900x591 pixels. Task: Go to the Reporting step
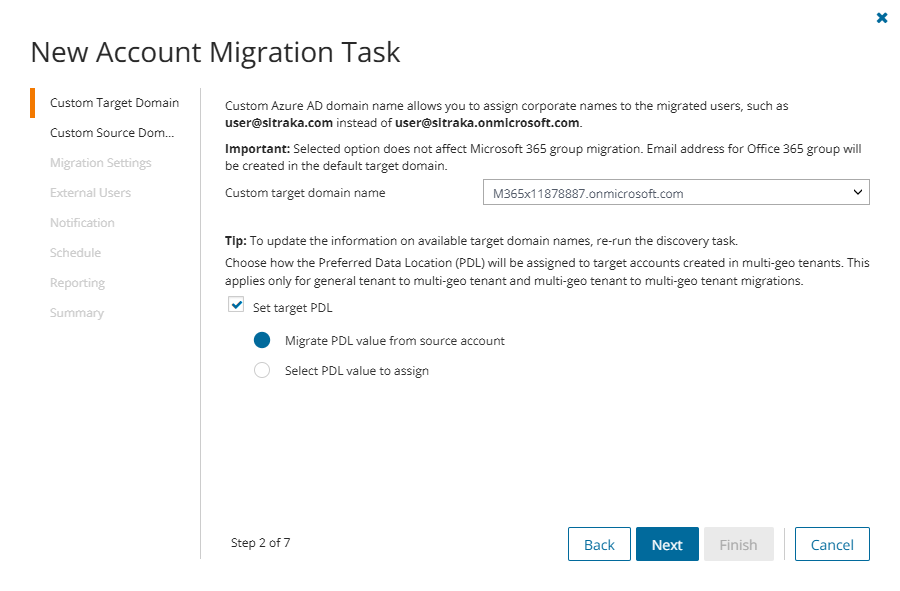(x=77, y=283)
